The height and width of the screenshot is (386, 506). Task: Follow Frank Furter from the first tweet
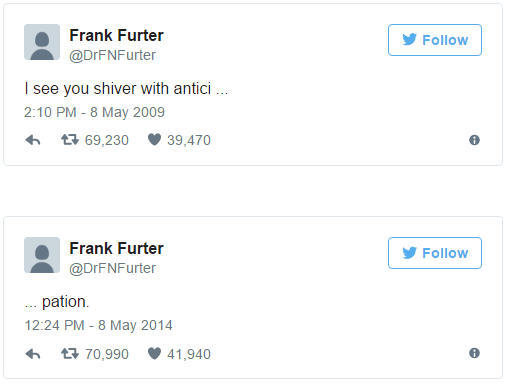tap(435, 40)
